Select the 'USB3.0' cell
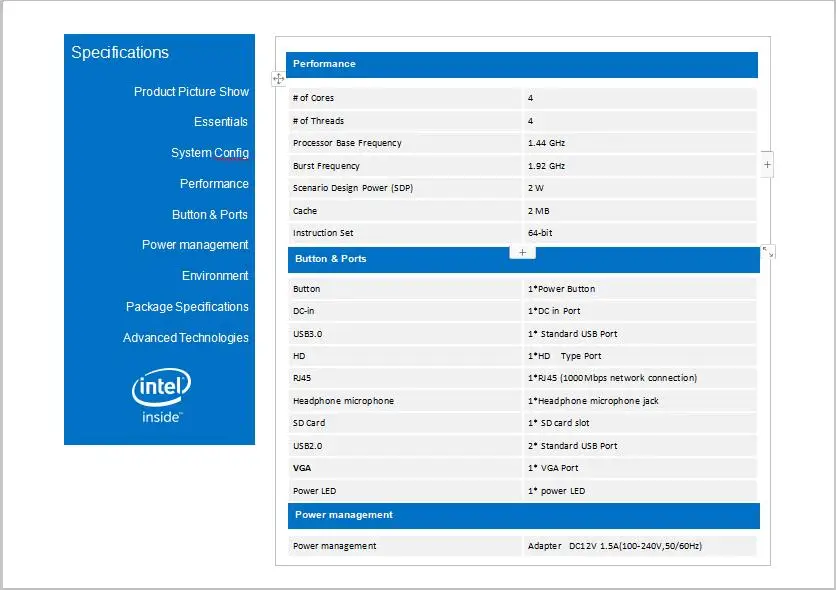Screen dimensions: 836x590 [405, 334]
